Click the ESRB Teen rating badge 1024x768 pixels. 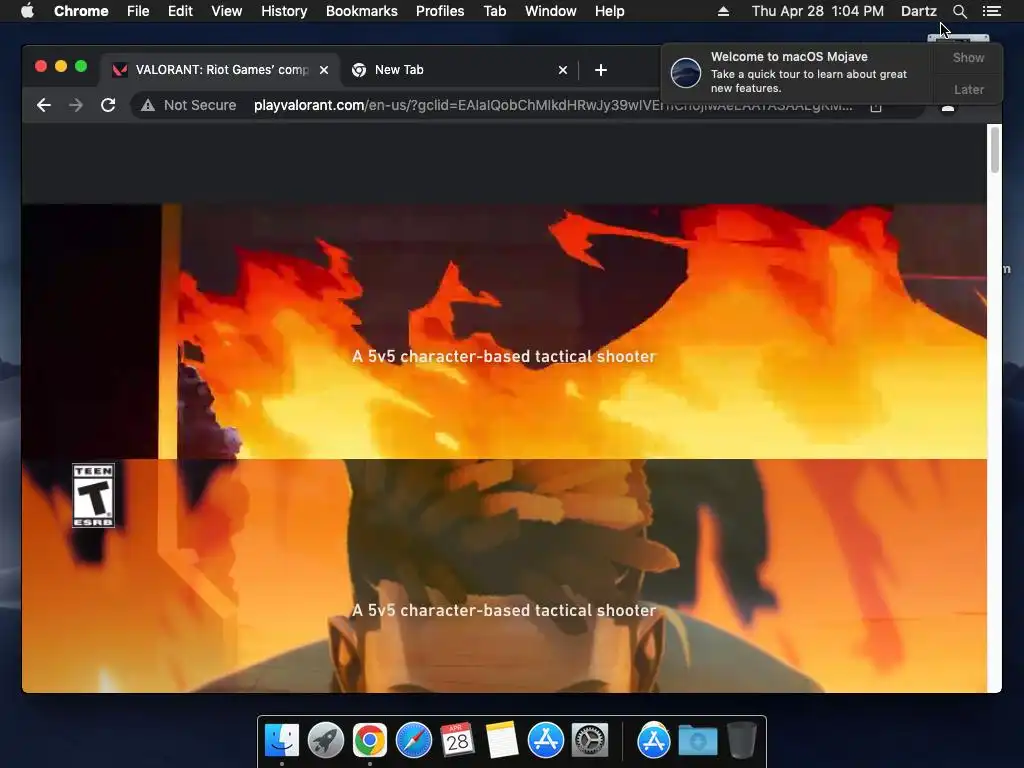tap(93, 496)
